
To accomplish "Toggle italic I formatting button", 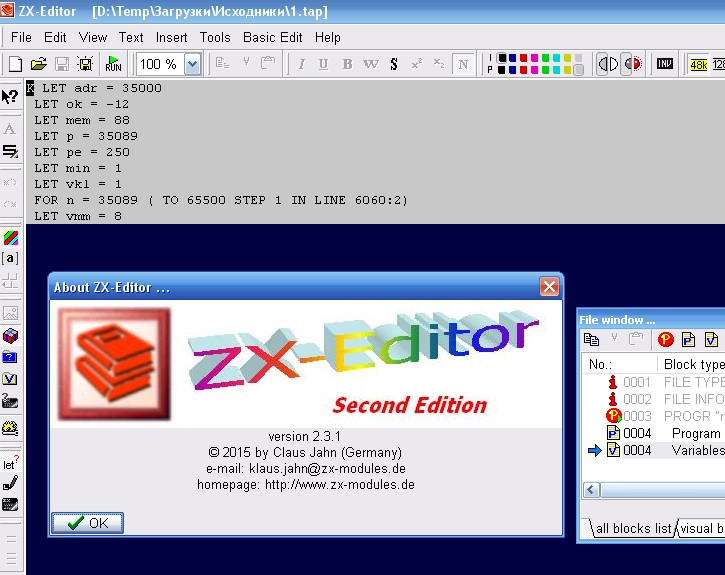I will pos(301,64).
